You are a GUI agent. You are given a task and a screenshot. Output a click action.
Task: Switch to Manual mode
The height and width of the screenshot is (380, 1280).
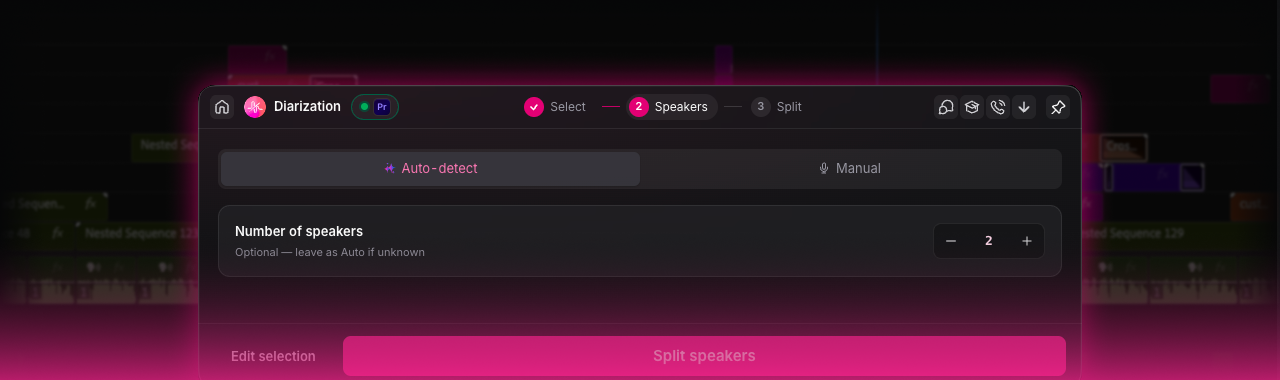850,169
